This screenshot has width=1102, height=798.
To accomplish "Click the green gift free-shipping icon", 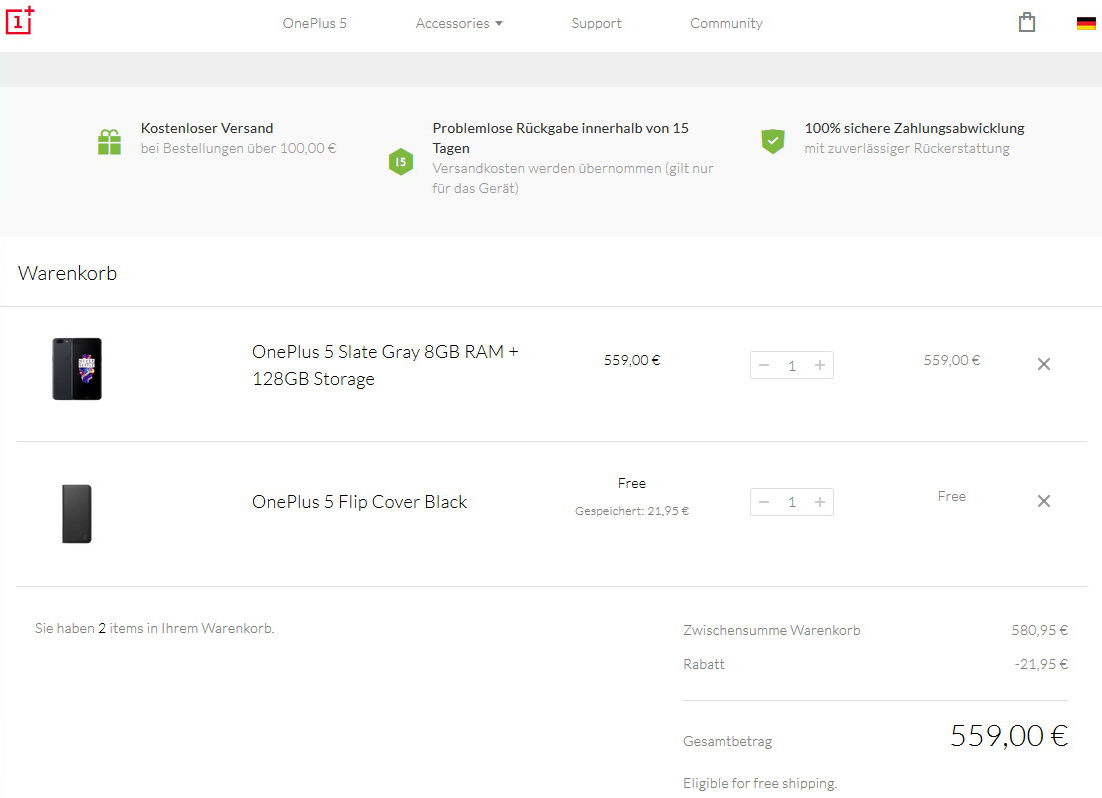I will pyautogui.click(x=109, y=142).
